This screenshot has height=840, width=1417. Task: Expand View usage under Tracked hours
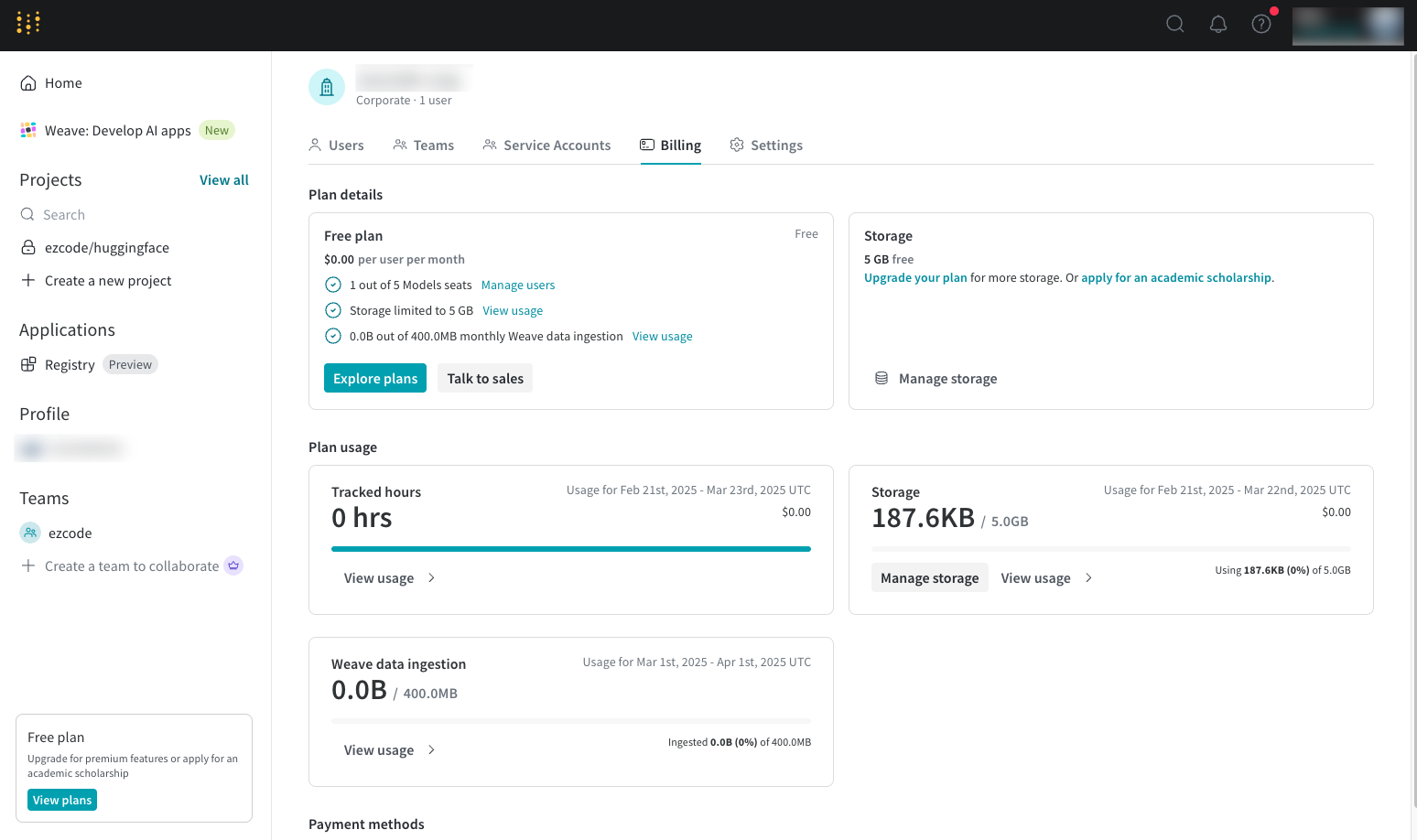pos(379,578)
